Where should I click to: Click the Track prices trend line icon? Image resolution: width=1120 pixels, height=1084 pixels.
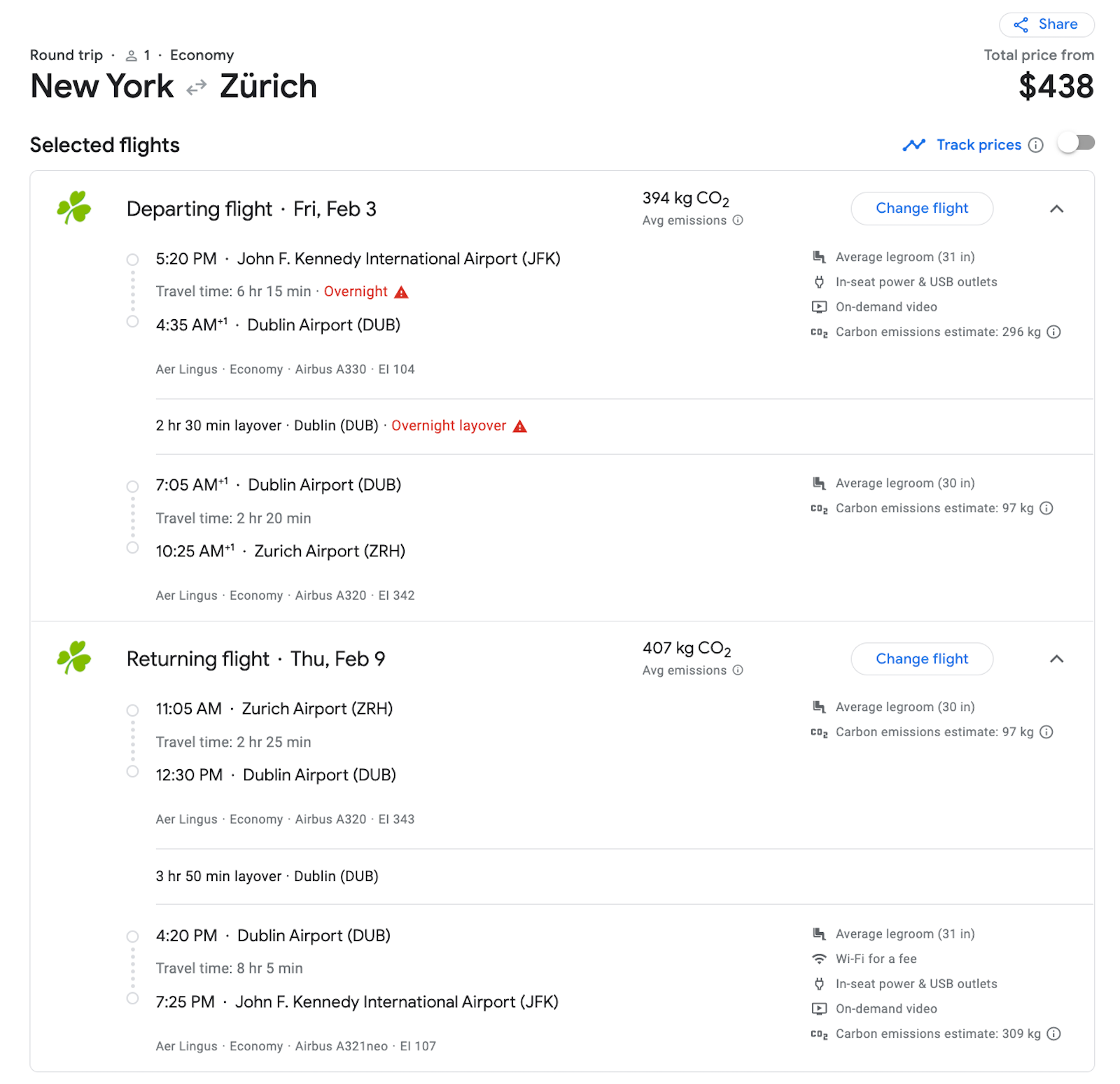click(913, 145)
